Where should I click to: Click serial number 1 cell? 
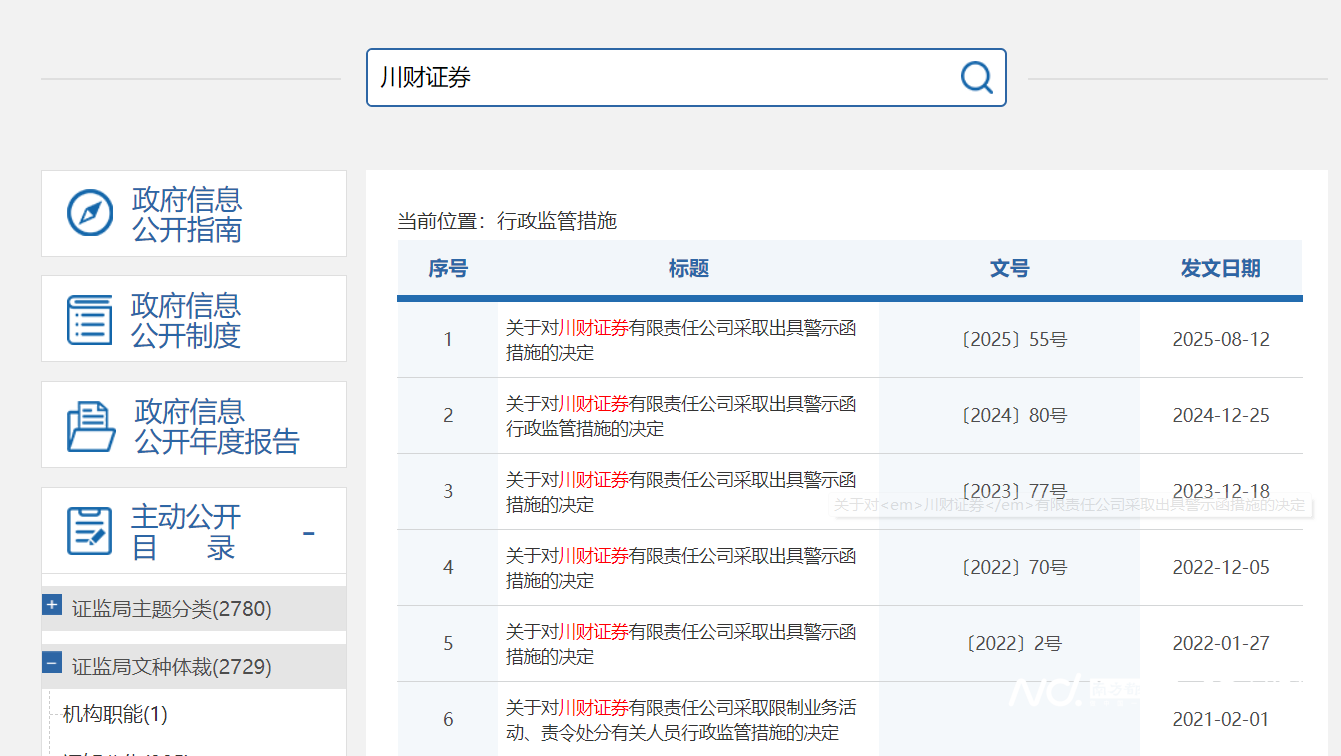pos(448,340)
